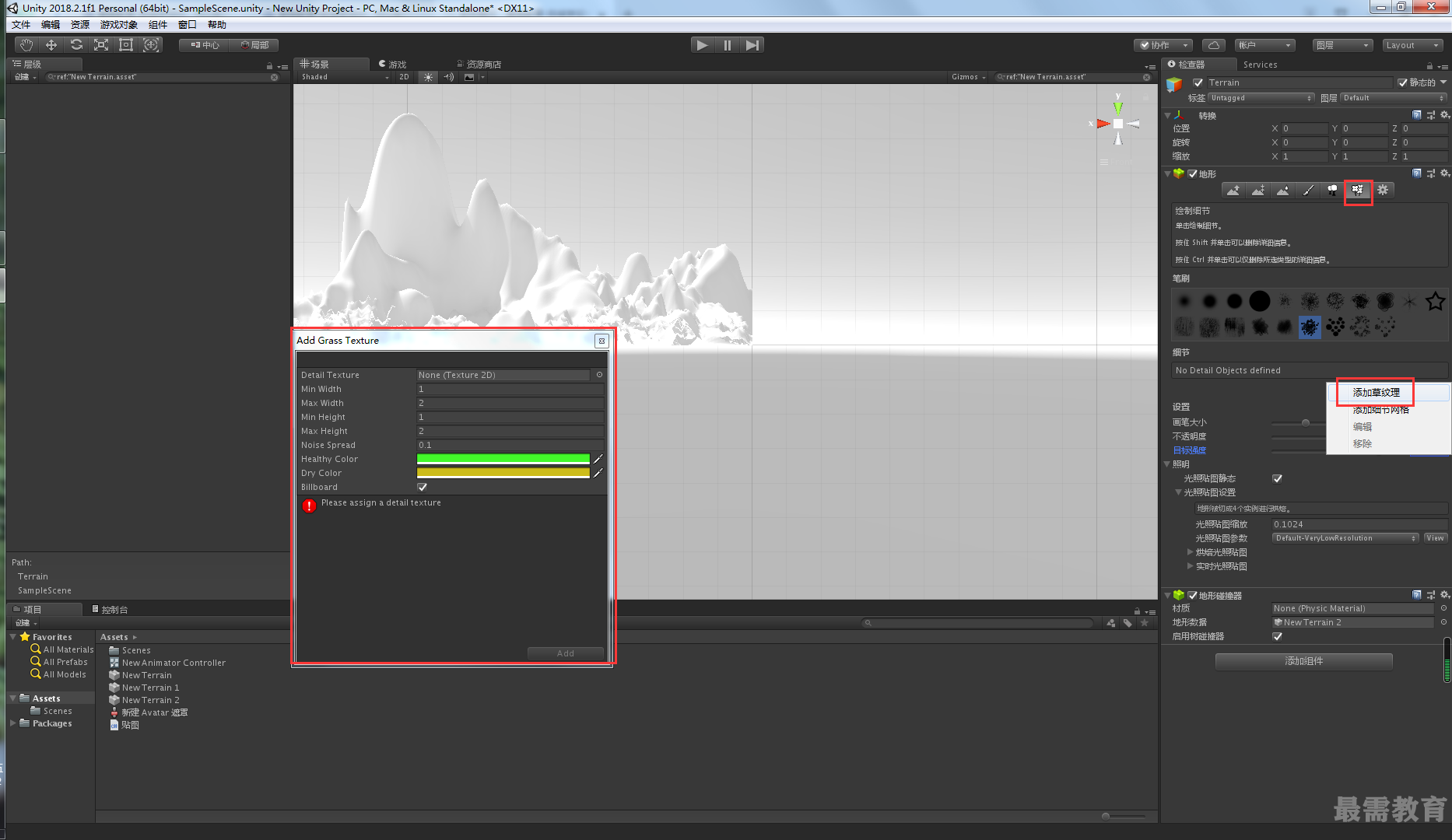The width and height of the screenshot is (1452, 840).
Task: Clear hierarchy search field
Action: (274, 77)
